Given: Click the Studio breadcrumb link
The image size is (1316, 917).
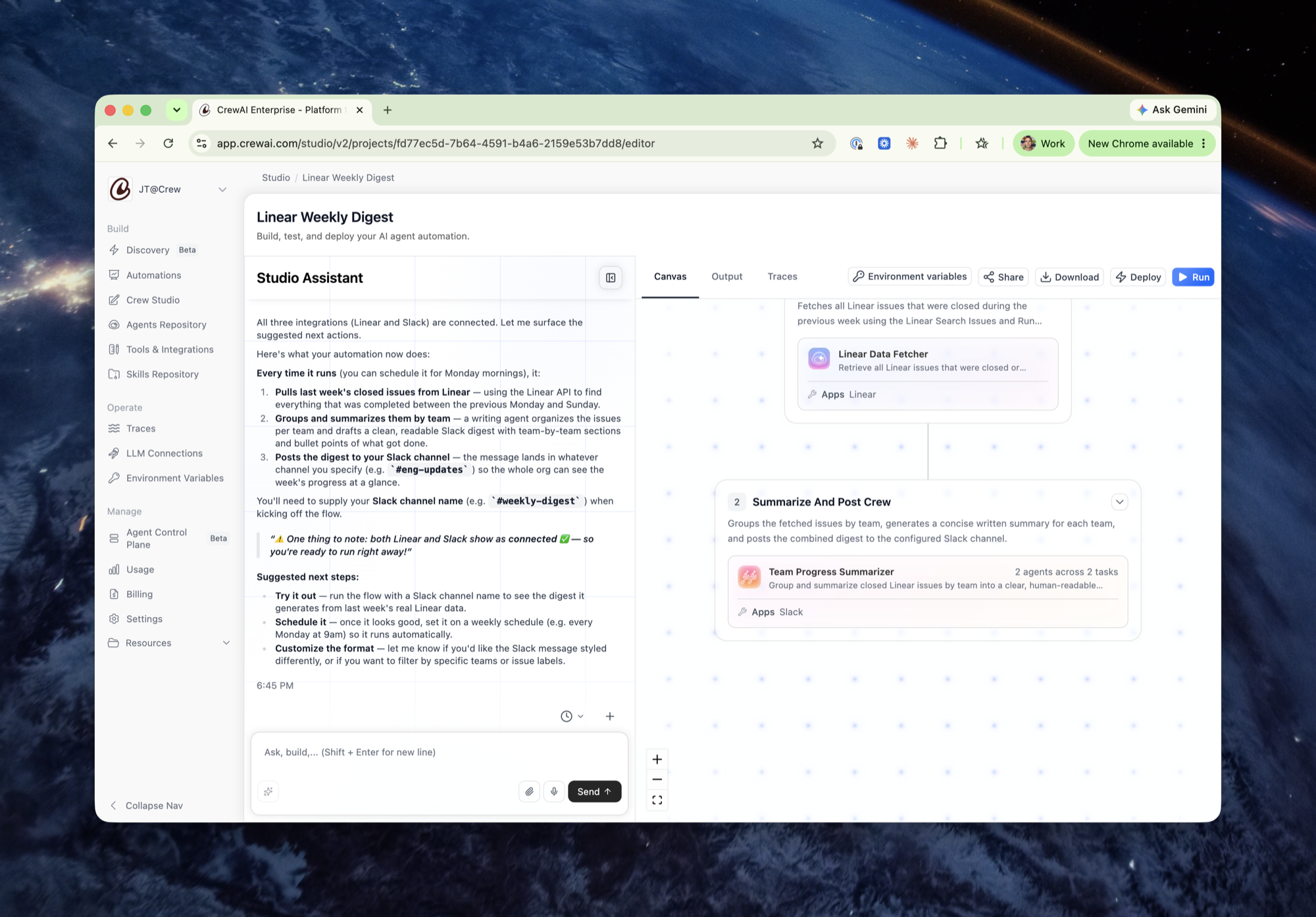Looking at the screenshot, I should [x=276, y=178].
